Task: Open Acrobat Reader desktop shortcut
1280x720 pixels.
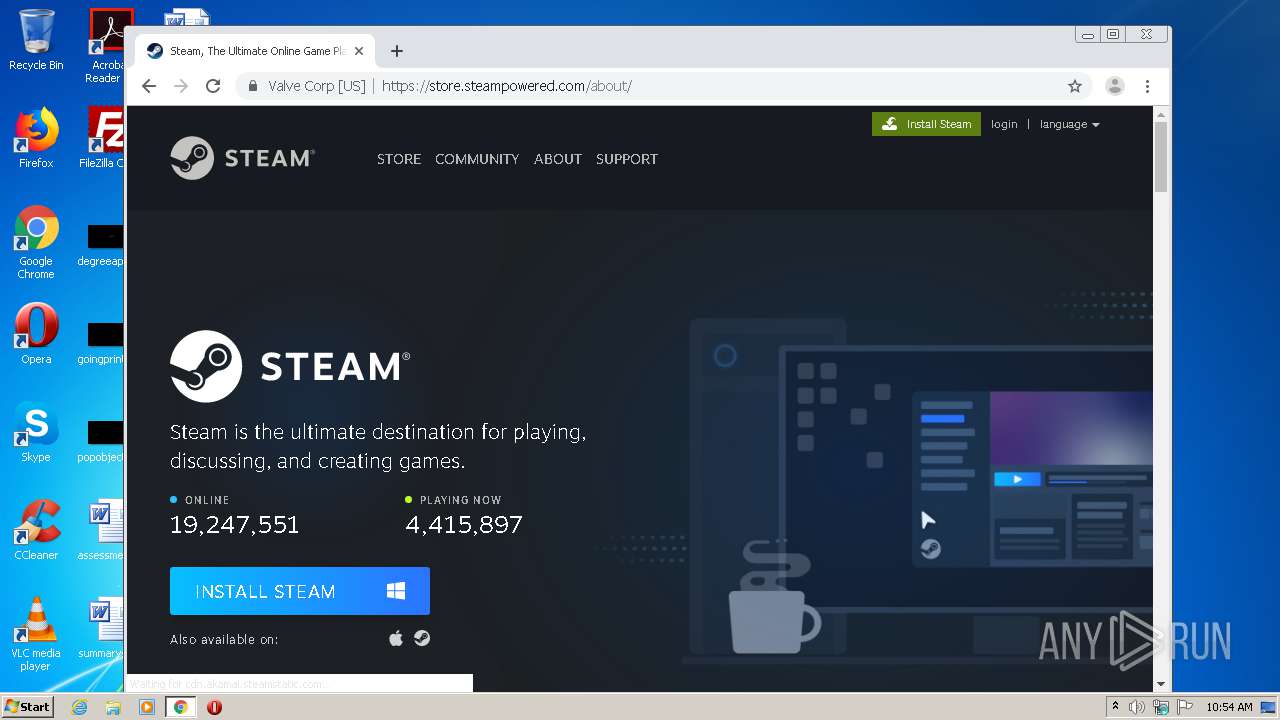Action: pos(107,46)
